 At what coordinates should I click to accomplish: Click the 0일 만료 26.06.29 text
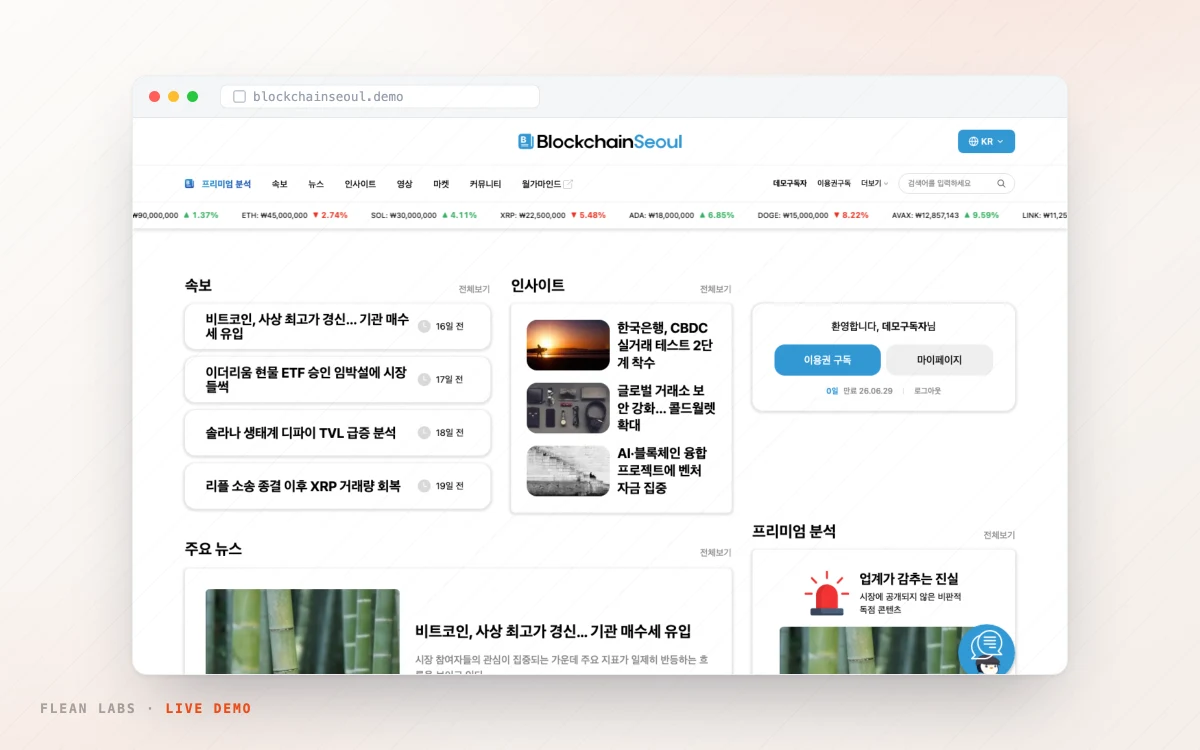pos(858,391)
